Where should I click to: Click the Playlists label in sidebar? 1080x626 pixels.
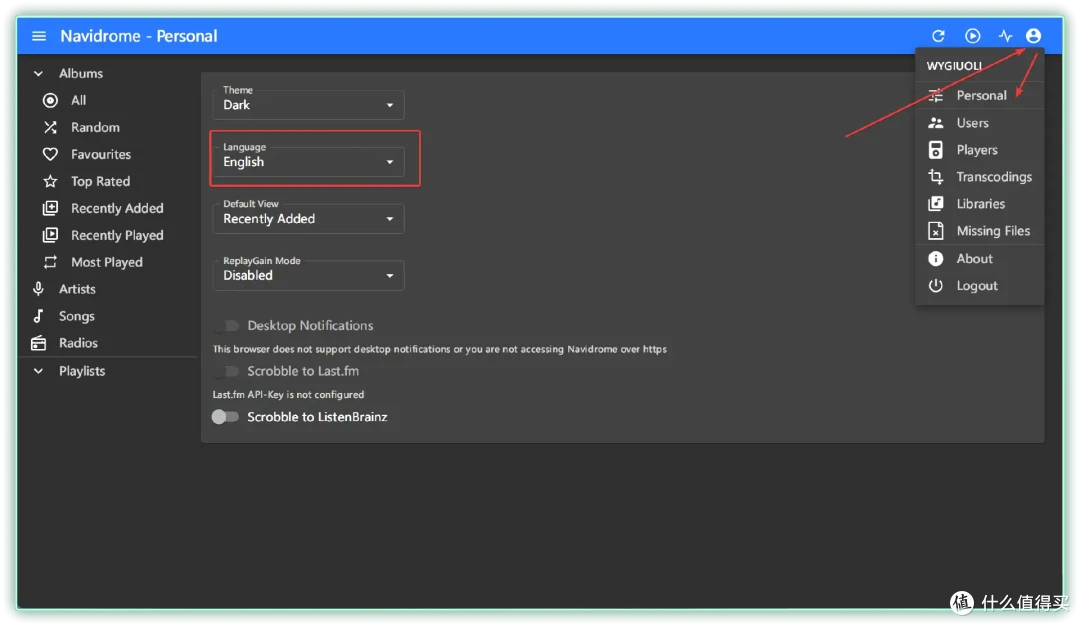click(82, 371)
